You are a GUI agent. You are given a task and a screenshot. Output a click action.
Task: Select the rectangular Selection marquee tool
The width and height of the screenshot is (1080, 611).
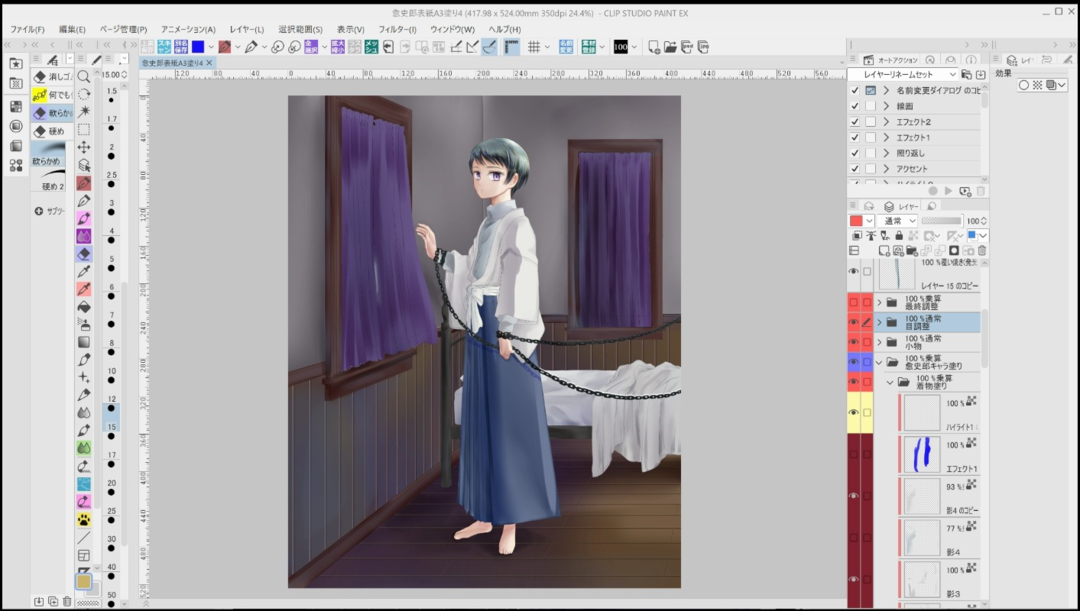pos(84,129)
